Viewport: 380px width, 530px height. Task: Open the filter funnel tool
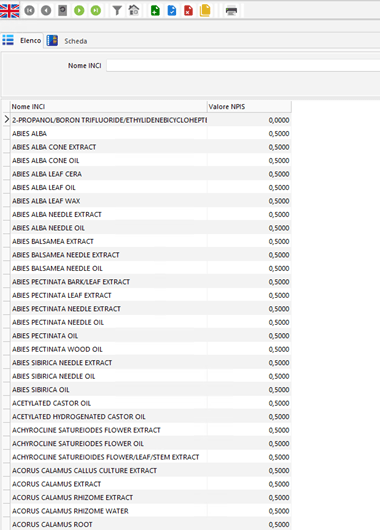(x=117, y=11)
